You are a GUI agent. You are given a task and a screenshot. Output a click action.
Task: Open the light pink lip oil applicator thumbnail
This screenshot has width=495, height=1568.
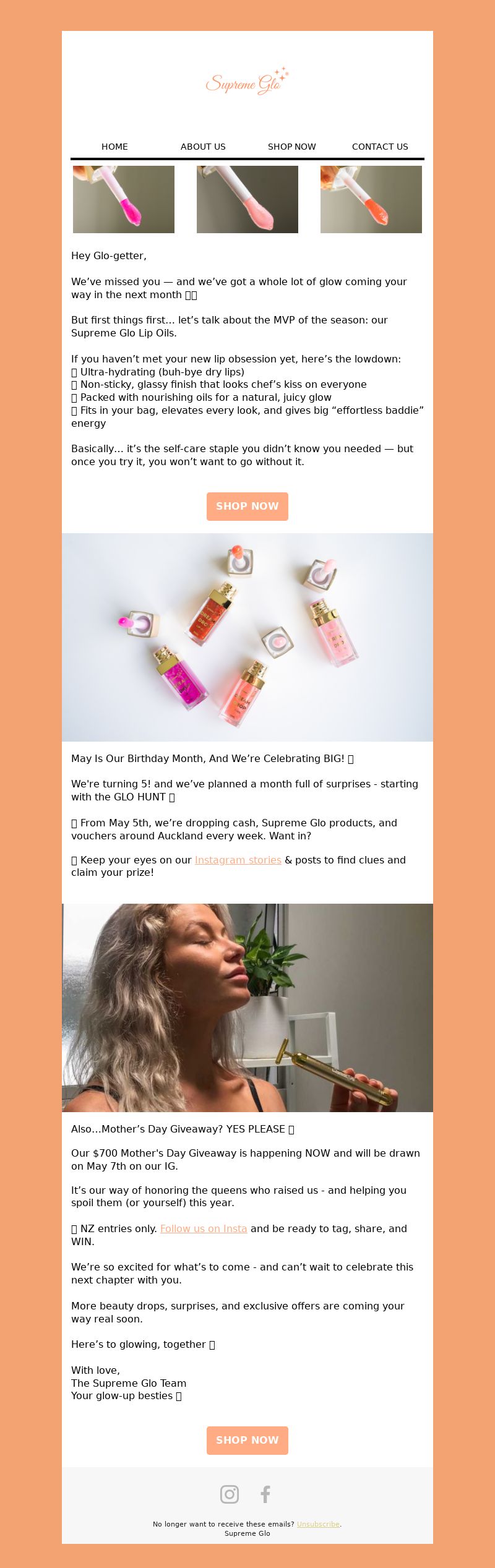pyautogui.click(x=247, y=199)
